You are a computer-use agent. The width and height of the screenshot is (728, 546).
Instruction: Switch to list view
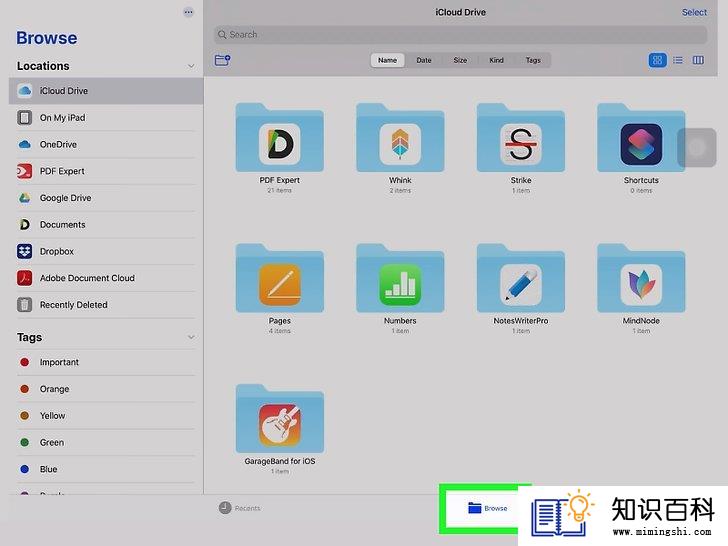(x=678, y=60)
